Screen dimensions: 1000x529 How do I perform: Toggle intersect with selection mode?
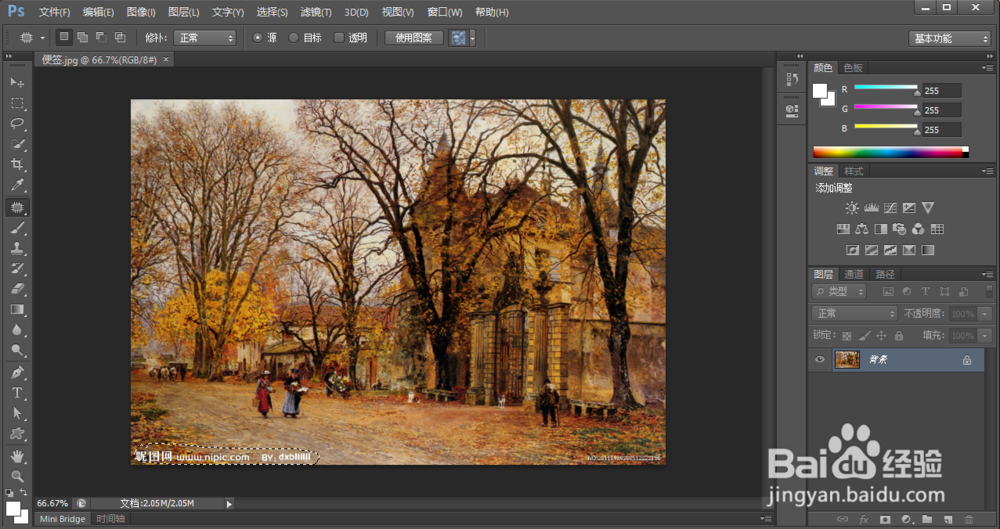pyautogui.click(x=120, y=37)
